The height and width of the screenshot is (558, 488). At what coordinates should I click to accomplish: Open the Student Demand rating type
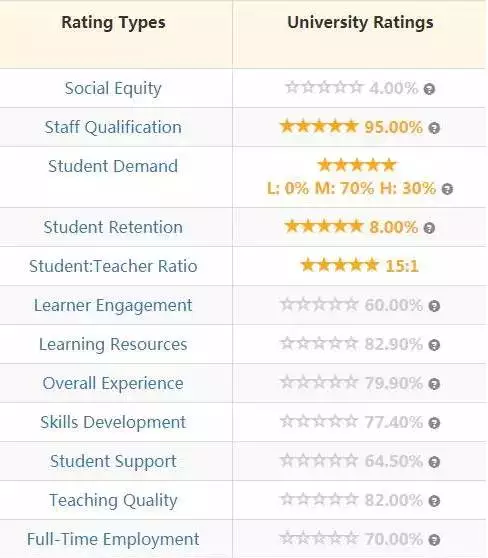(113, 166)
